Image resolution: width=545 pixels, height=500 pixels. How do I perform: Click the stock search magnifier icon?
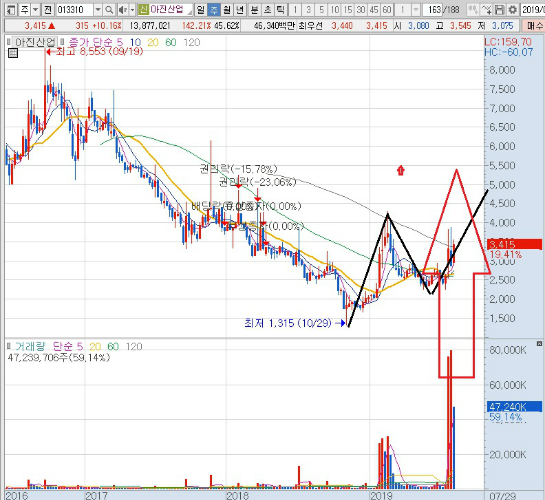(x=109, y=10)
